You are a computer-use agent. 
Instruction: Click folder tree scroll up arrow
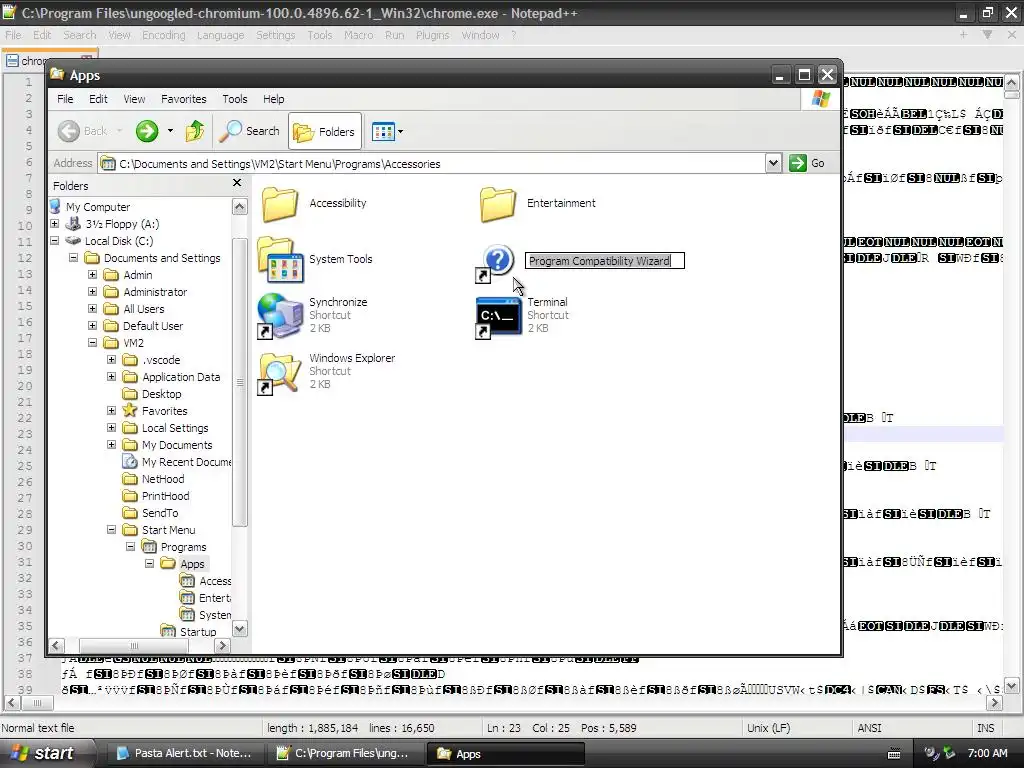coord(240,207)
